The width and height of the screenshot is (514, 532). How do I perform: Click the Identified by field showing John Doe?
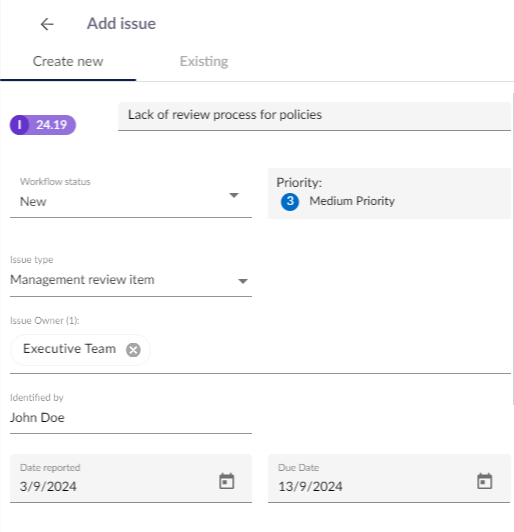131,418
